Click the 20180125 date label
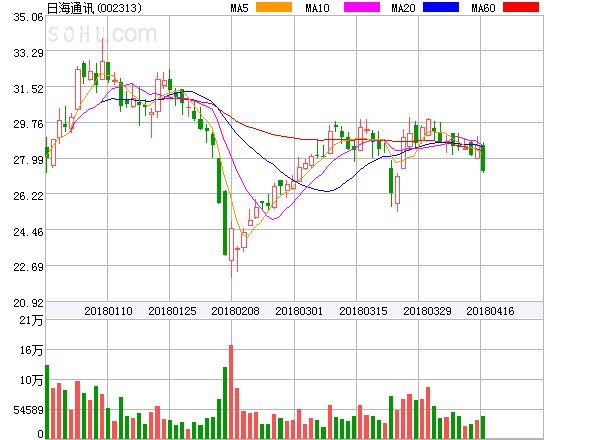 coord(172,311)
